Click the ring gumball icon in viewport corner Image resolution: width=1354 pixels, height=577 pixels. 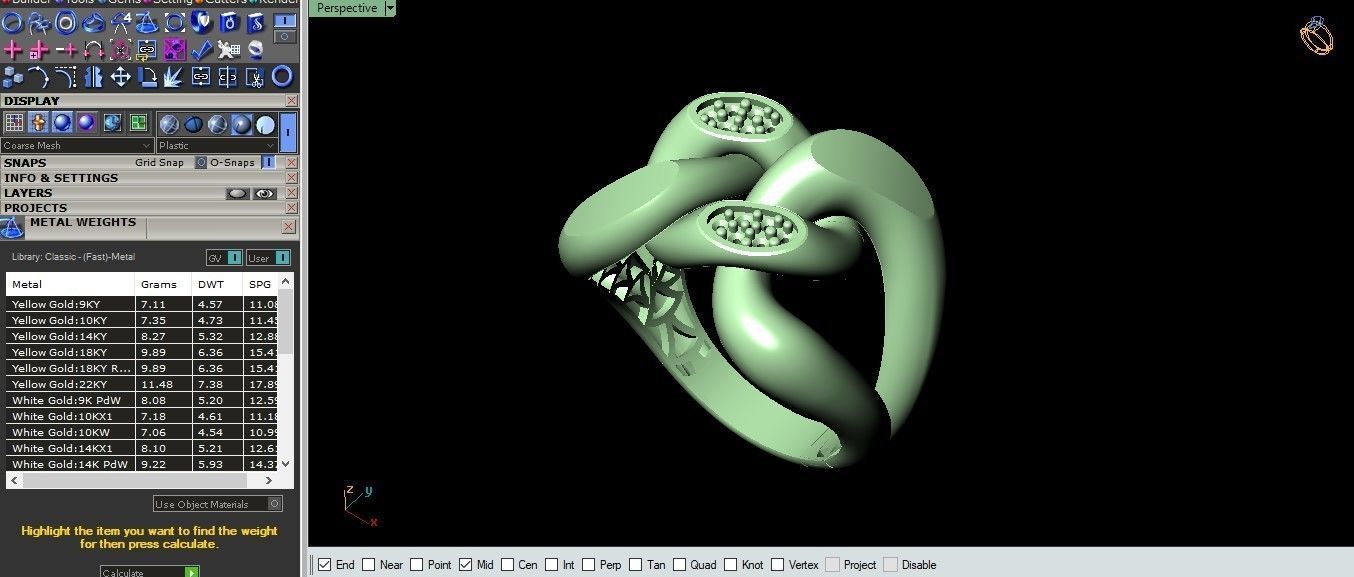click(1316, 36)
